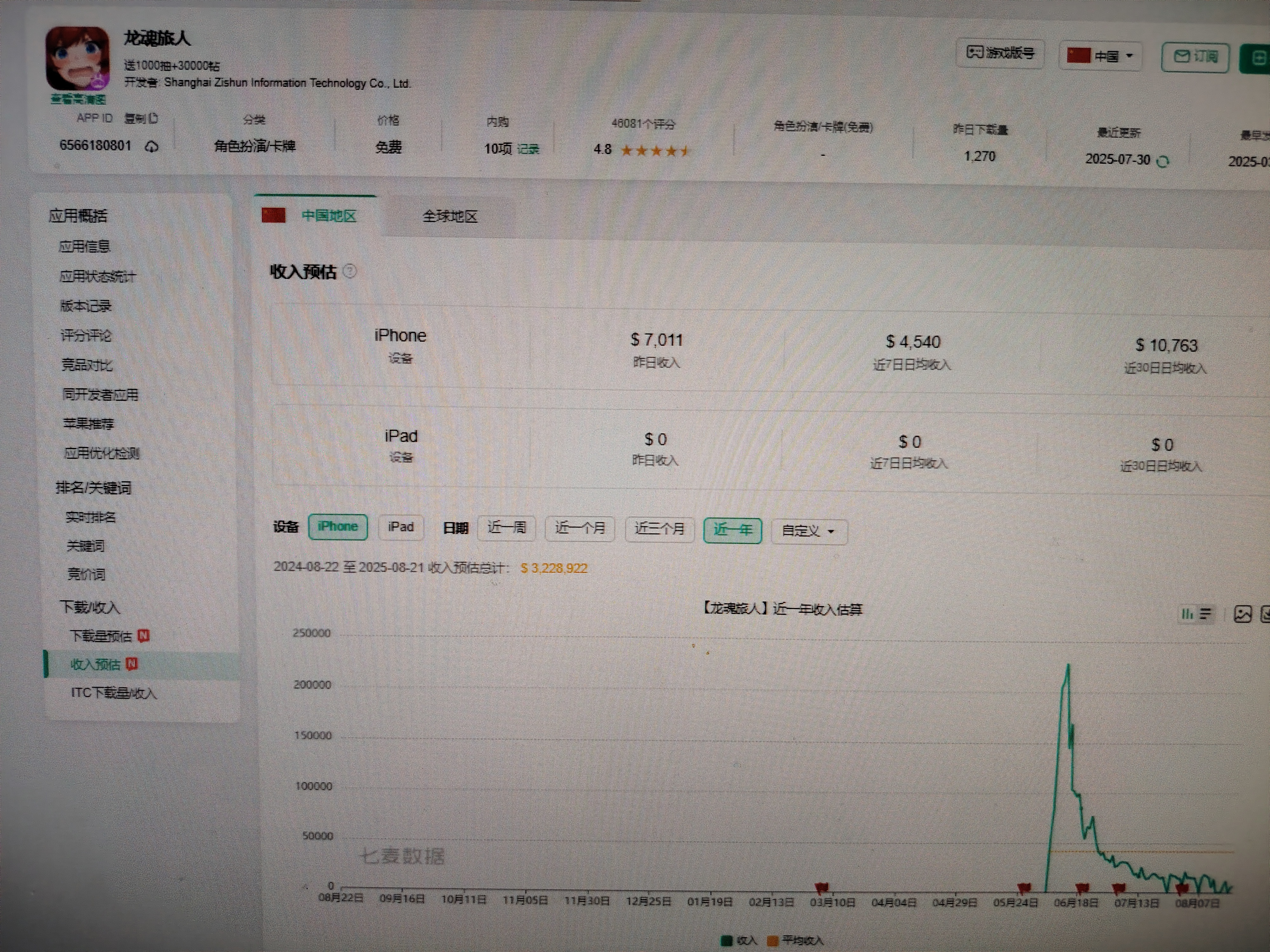Open 应用状态统计 in the sidebar
The image size is (1270, 952).
click(97, 277)
